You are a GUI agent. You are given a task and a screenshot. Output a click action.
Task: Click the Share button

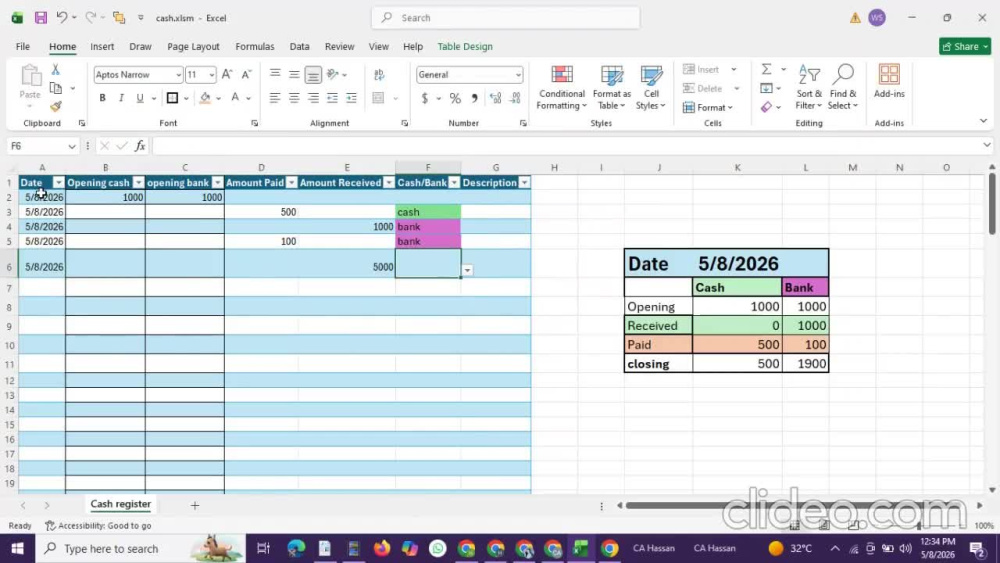(965, 47)
